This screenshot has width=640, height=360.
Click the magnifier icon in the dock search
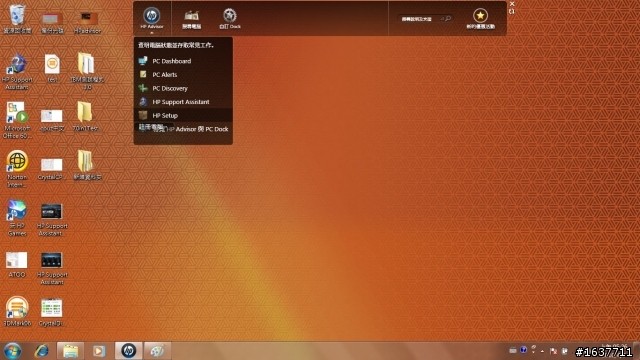[x=448, y=18]
